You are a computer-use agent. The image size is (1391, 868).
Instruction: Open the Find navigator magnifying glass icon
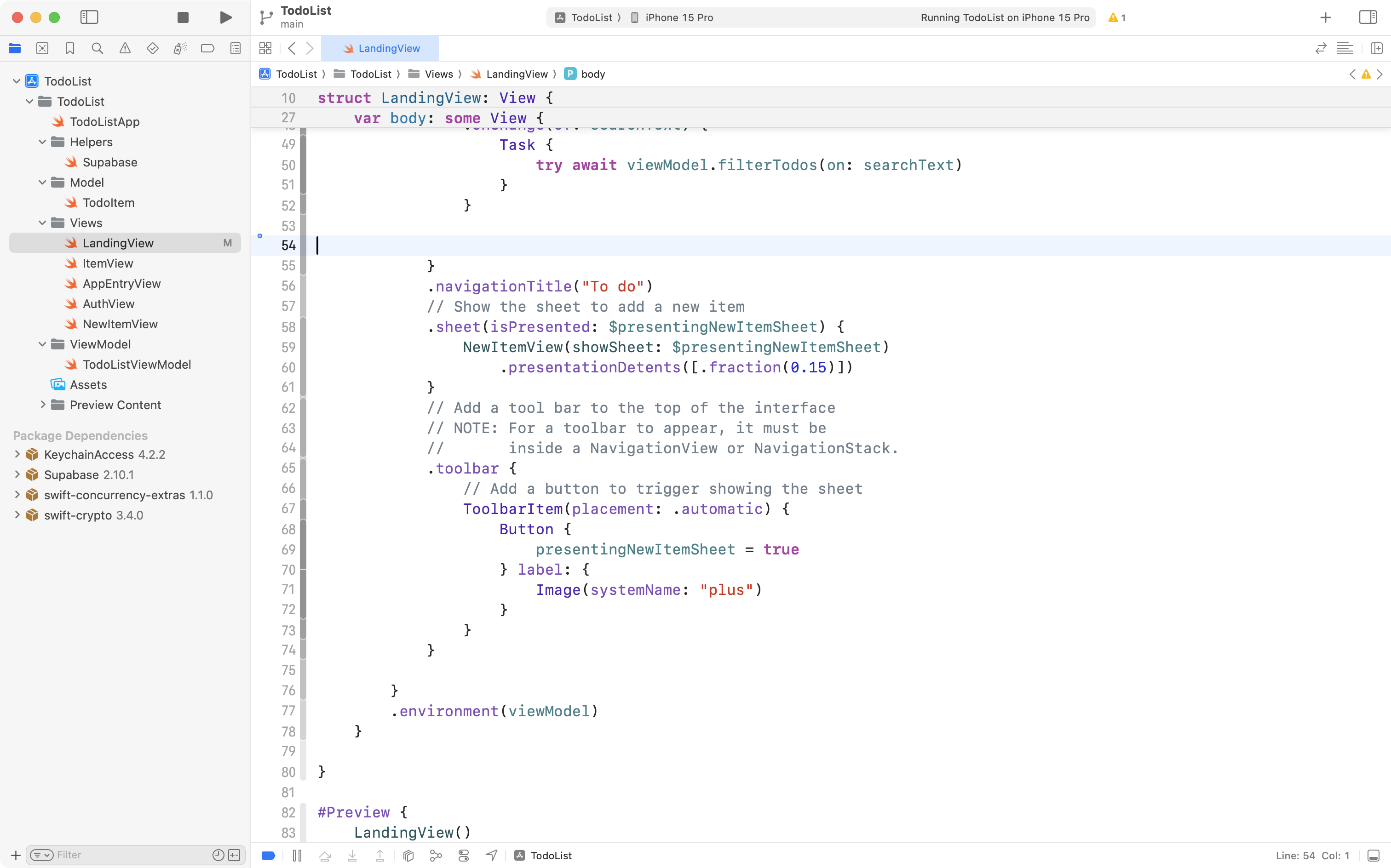[x=97, y=48]
